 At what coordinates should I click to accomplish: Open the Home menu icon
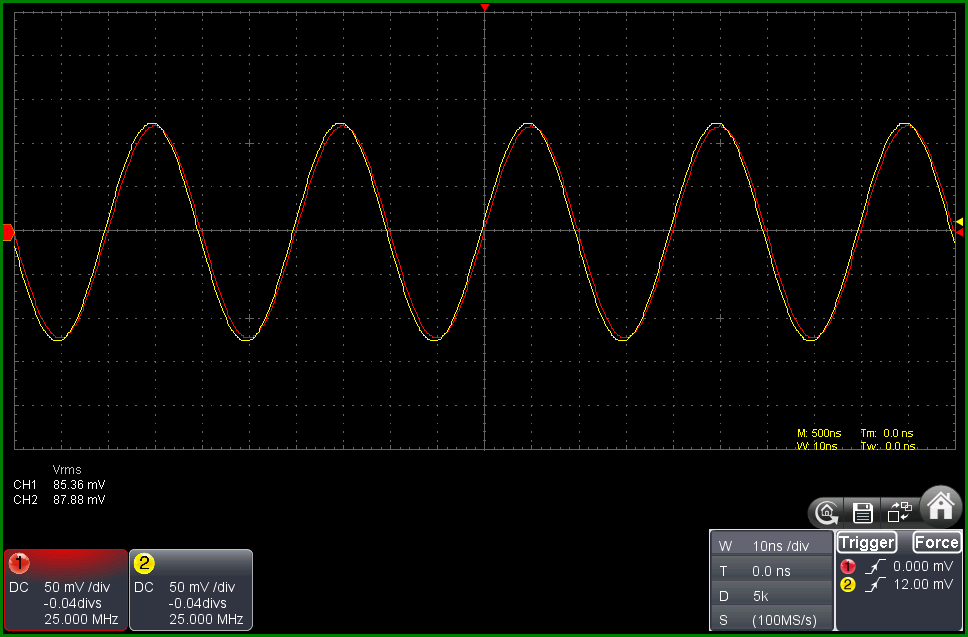pyautogui.click(x=941, y=507)
